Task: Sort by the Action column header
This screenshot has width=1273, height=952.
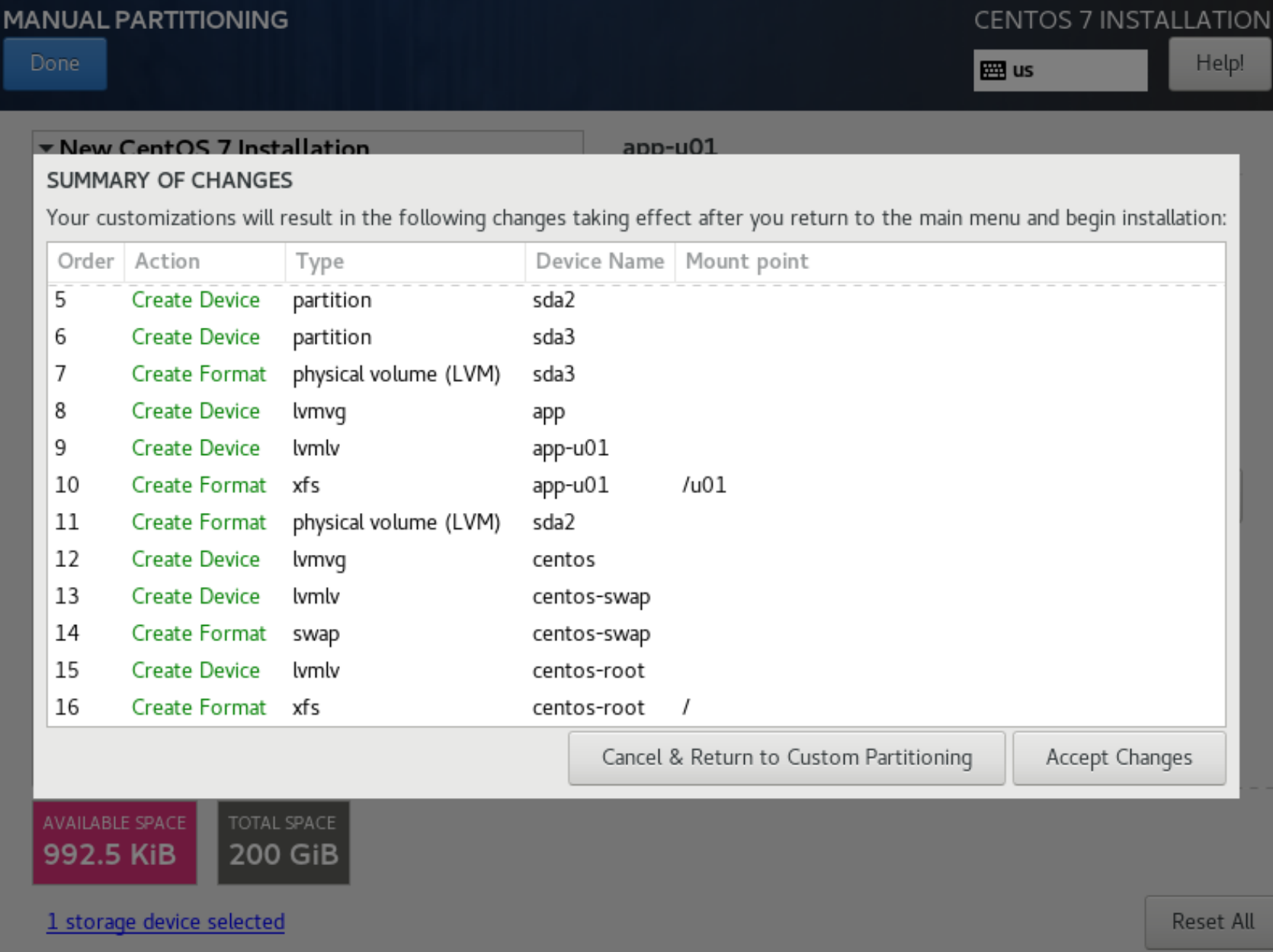Action: click(x=168, y=261)
